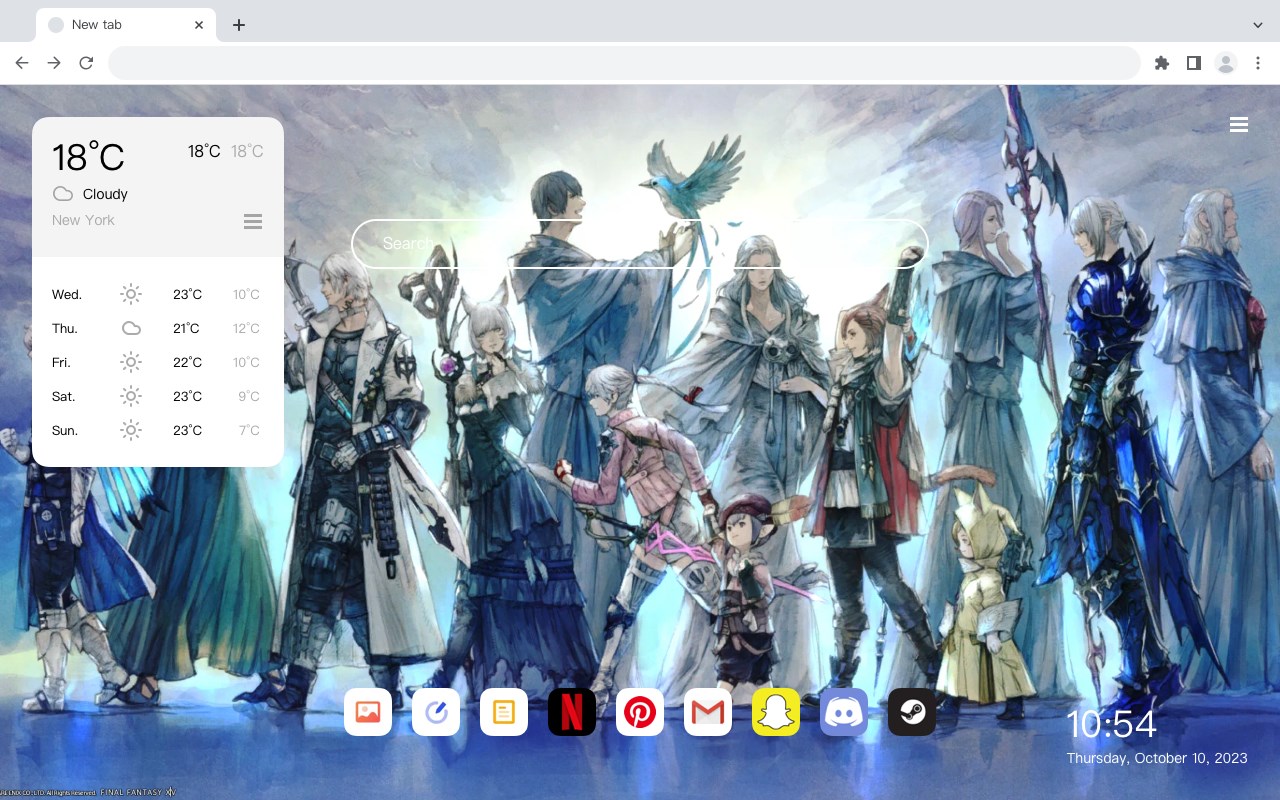Open the Steam shortcut

(912, 712)
